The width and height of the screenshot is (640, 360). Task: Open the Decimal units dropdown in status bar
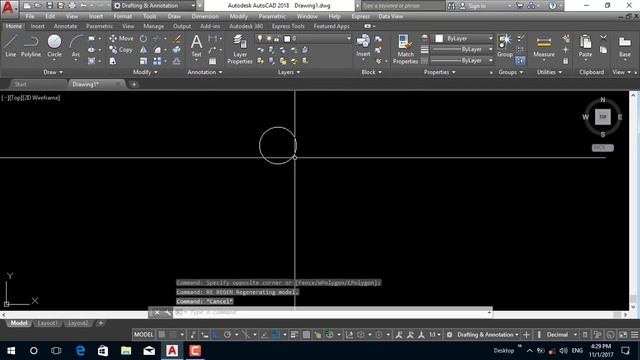(x=562, y=335)
